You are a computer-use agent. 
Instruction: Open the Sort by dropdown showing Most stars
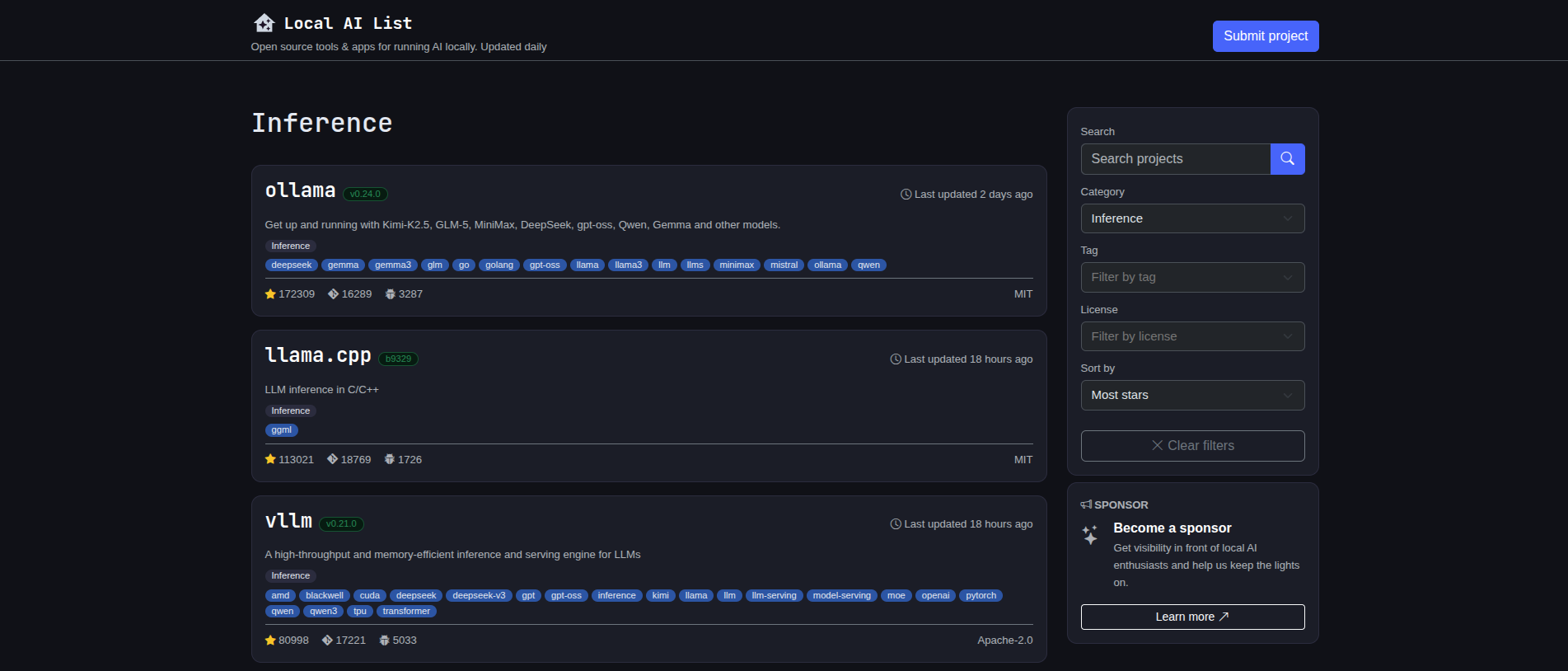[1192, 396]
